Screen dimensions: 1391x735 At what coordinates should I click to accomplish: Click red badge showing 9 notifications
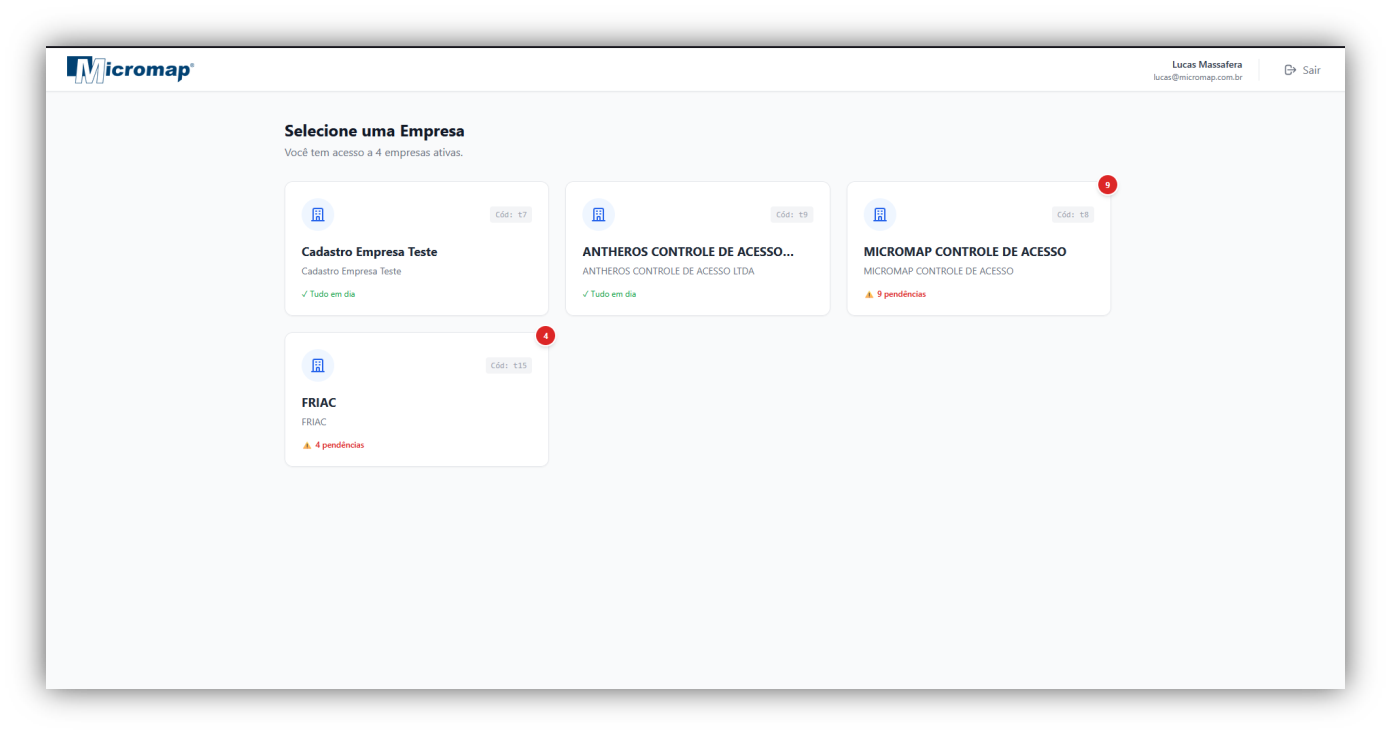1107,185
